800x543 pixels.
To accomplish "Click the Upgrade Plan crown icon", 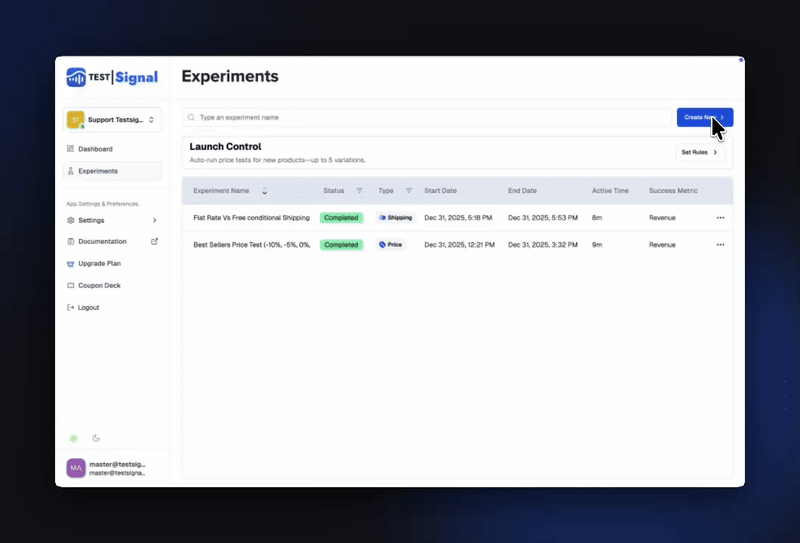I will point(70,264).
